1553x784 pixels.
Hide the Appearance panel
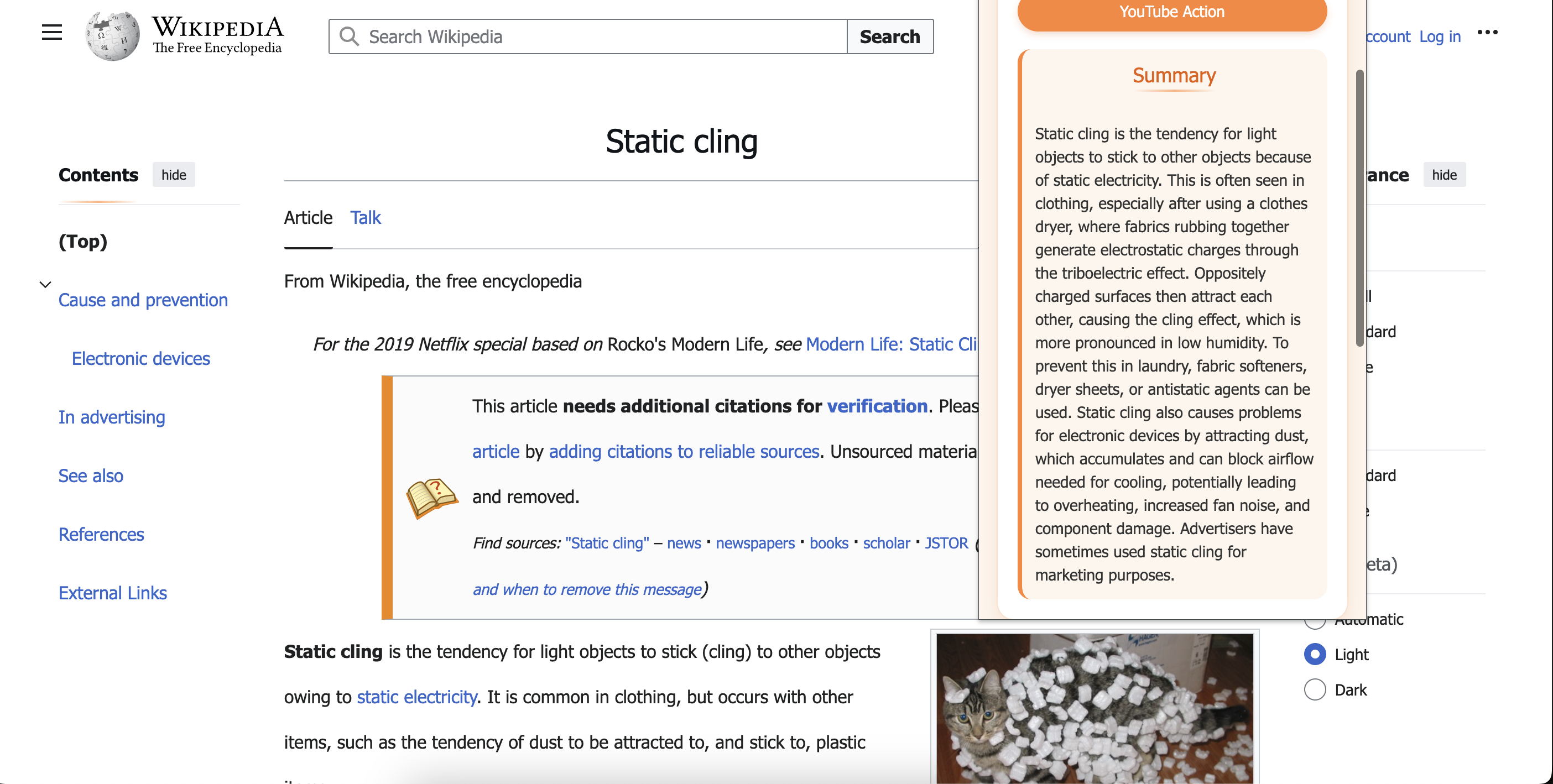1444,175
